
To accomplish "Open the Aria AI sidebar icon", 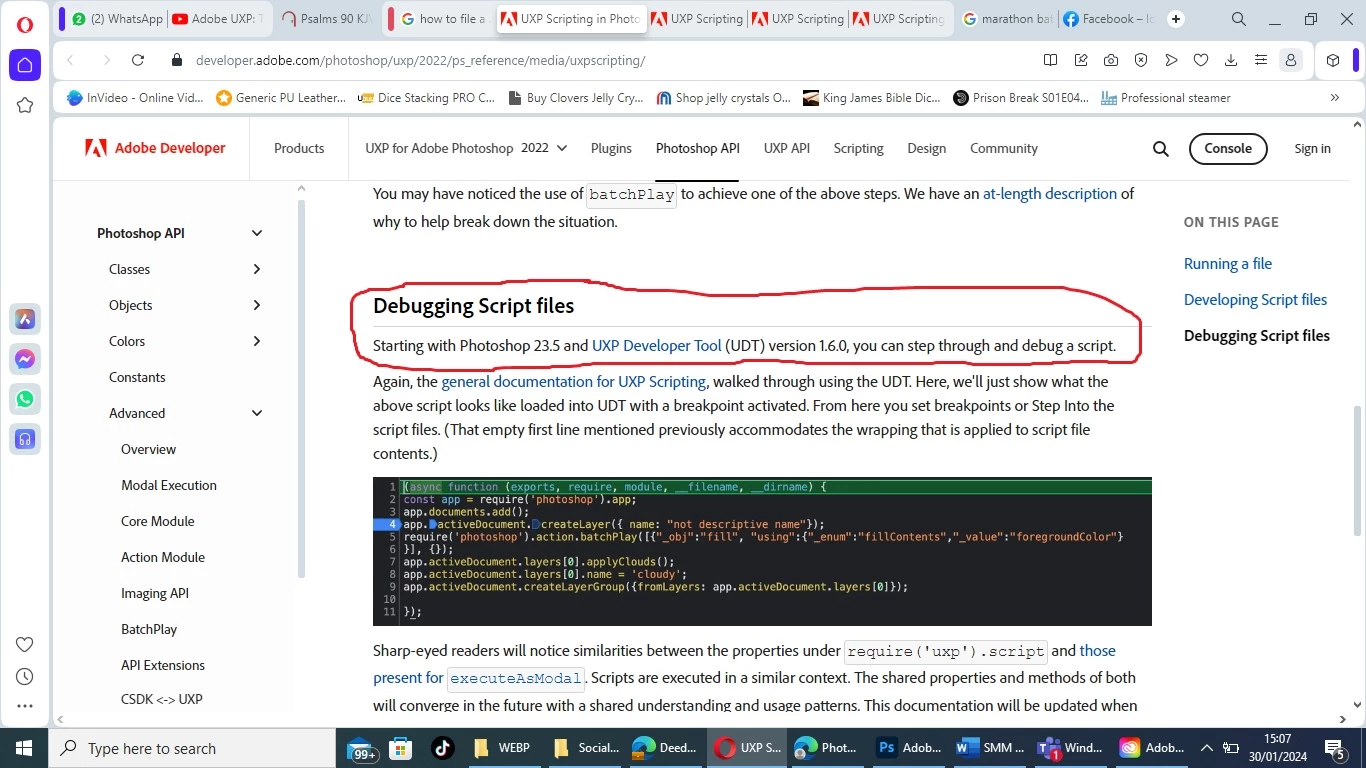I will 25,320.
